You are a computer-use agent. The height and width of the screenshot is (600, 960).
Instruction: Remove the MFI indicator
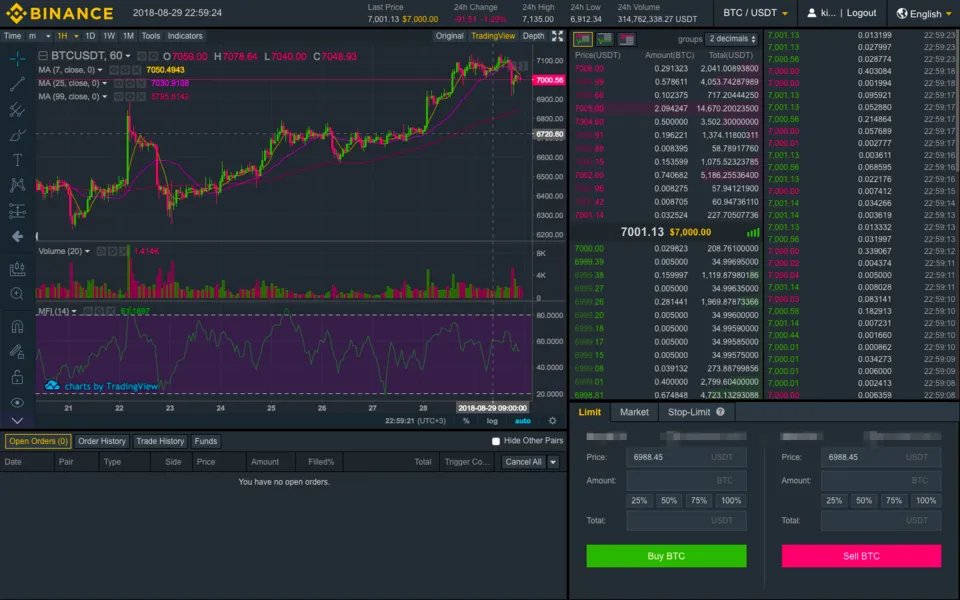110,311
